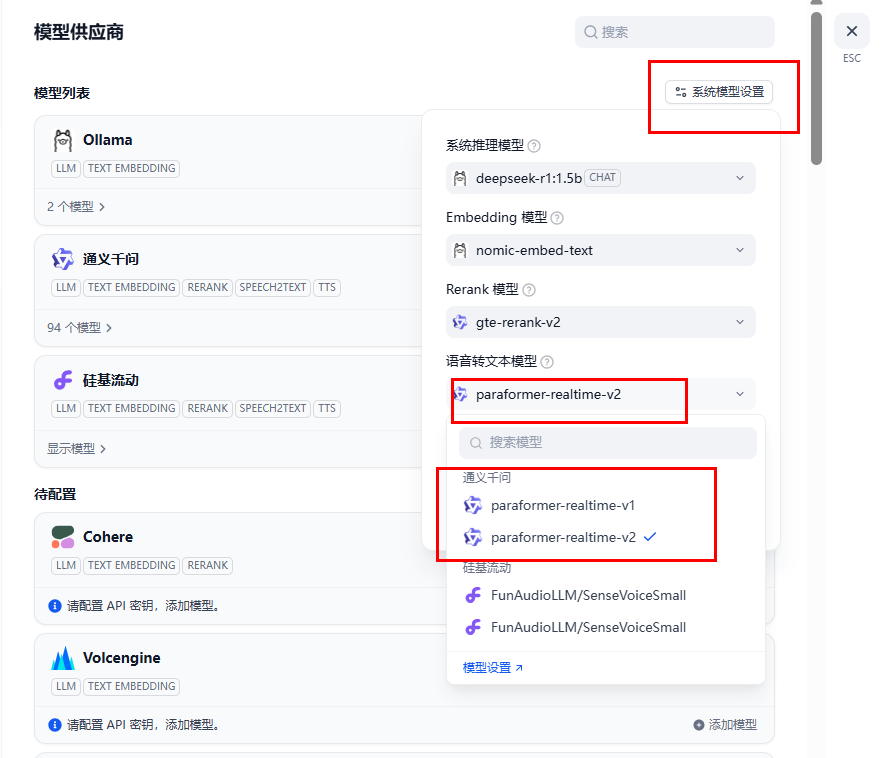Viewport: 893px width, 758px height.
Task: Open the 系统模型设置 button
Action: (719, 92)
